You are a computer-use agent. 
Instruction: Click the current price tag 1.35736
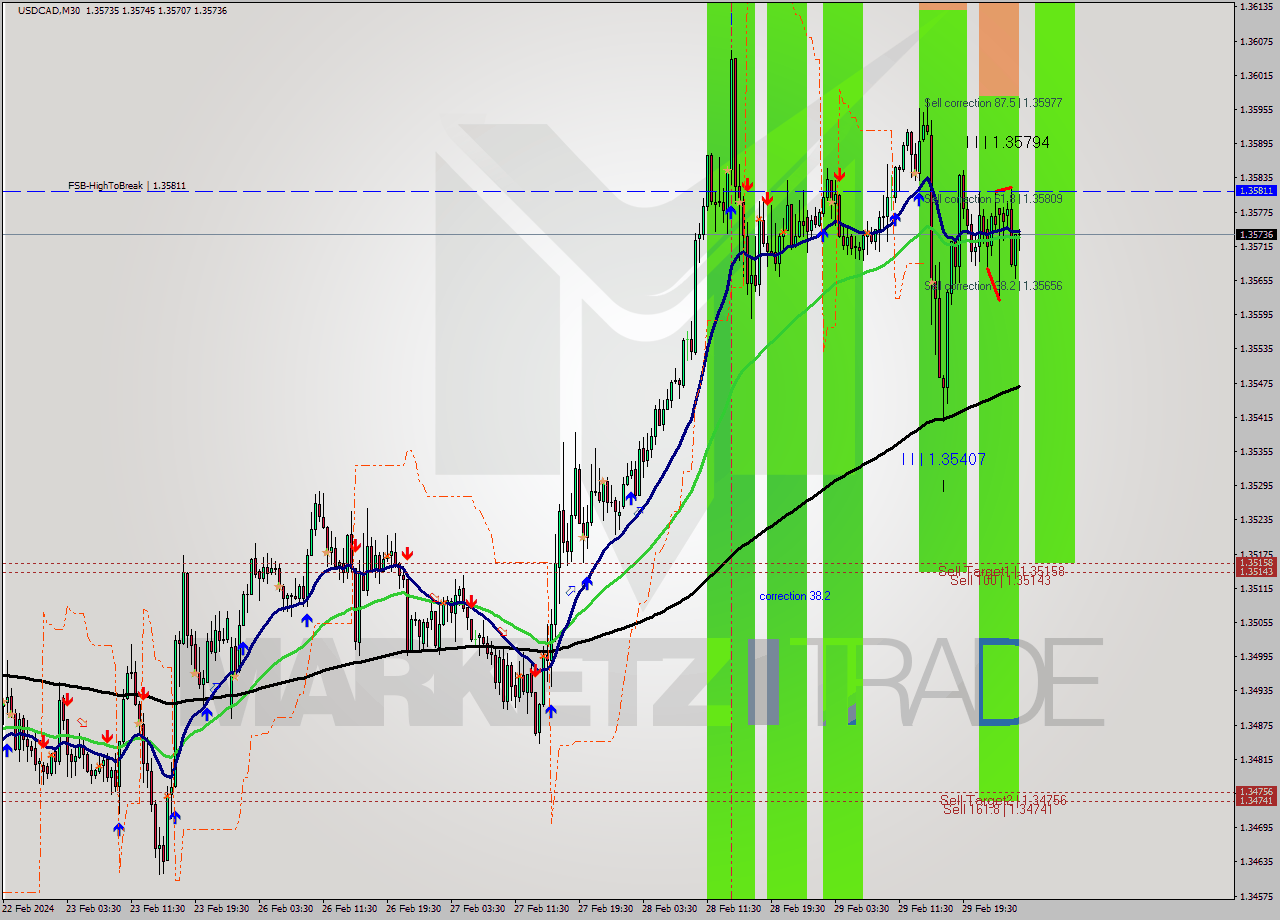[x=1256, y=234]
